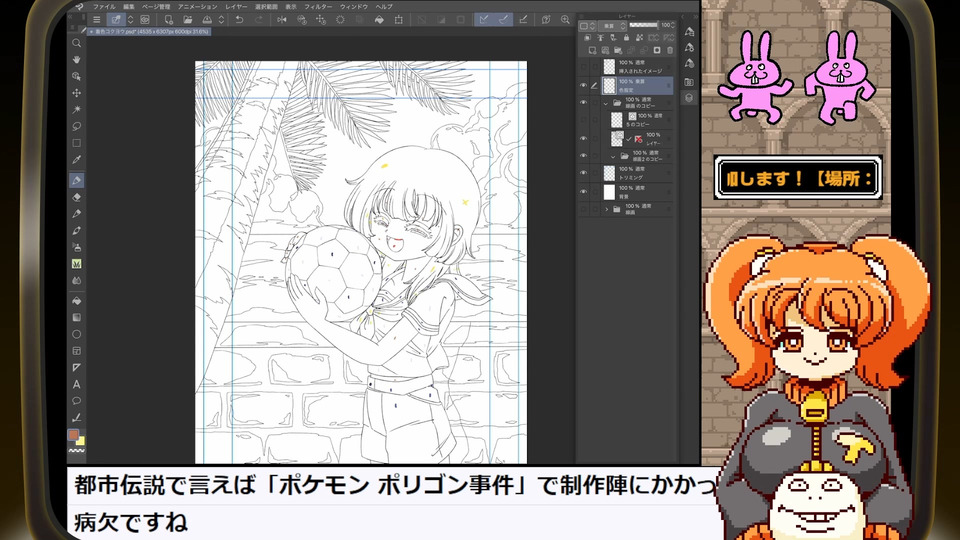The width and height of the screenshot is (960, 540).
Task: Toggle visibility of the レイヤー masked layer
Action: pos(583,138)
